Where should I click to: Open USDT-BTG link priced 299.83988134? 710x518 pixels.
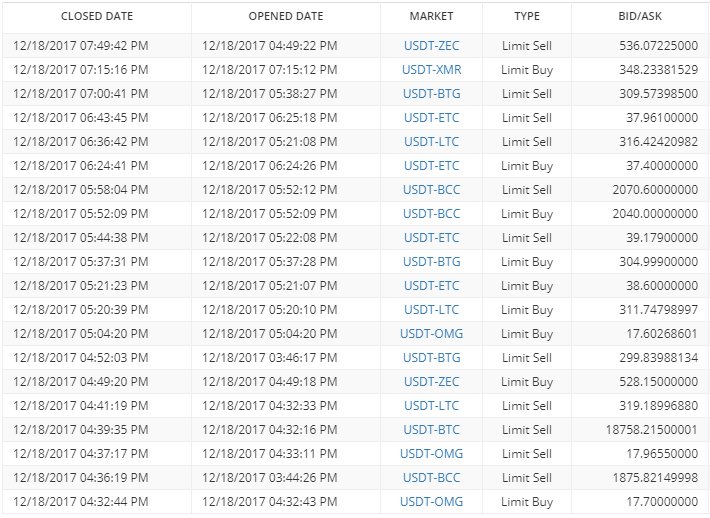click(432, 358)
